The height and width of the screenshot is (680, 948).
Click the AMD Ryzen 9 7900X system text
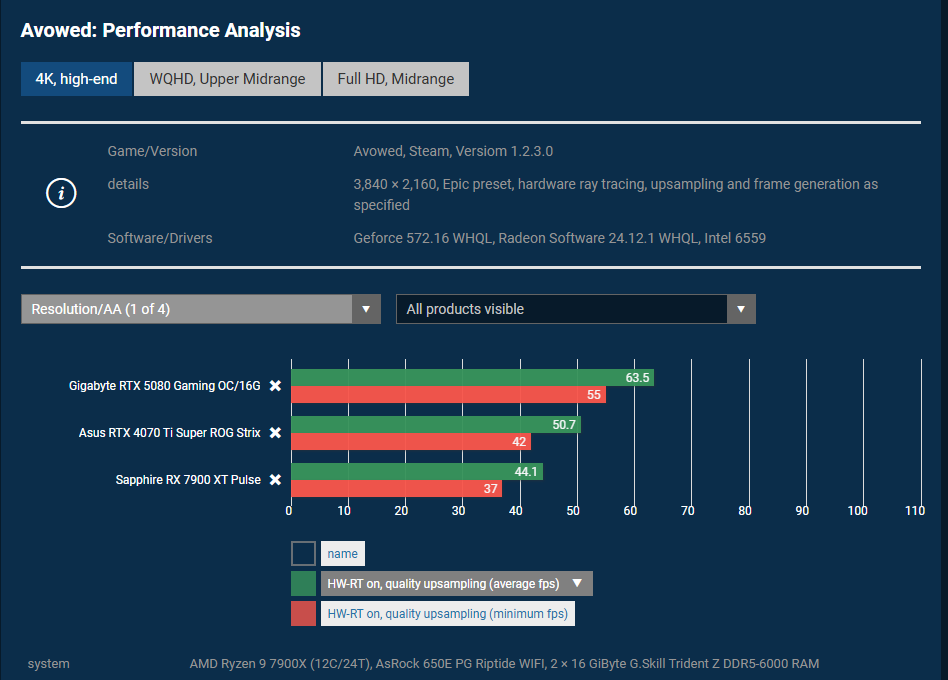504,664
